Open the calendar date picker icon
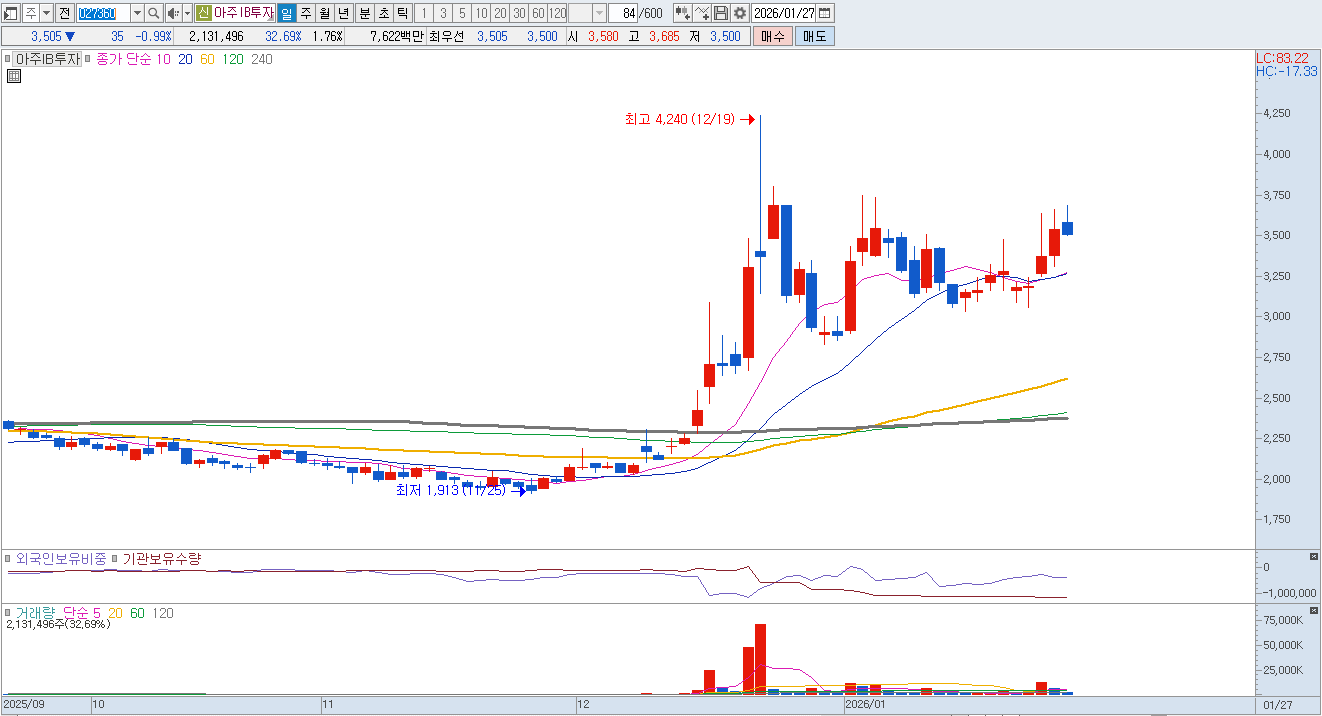1322x716 pixels. pos(825,13)
